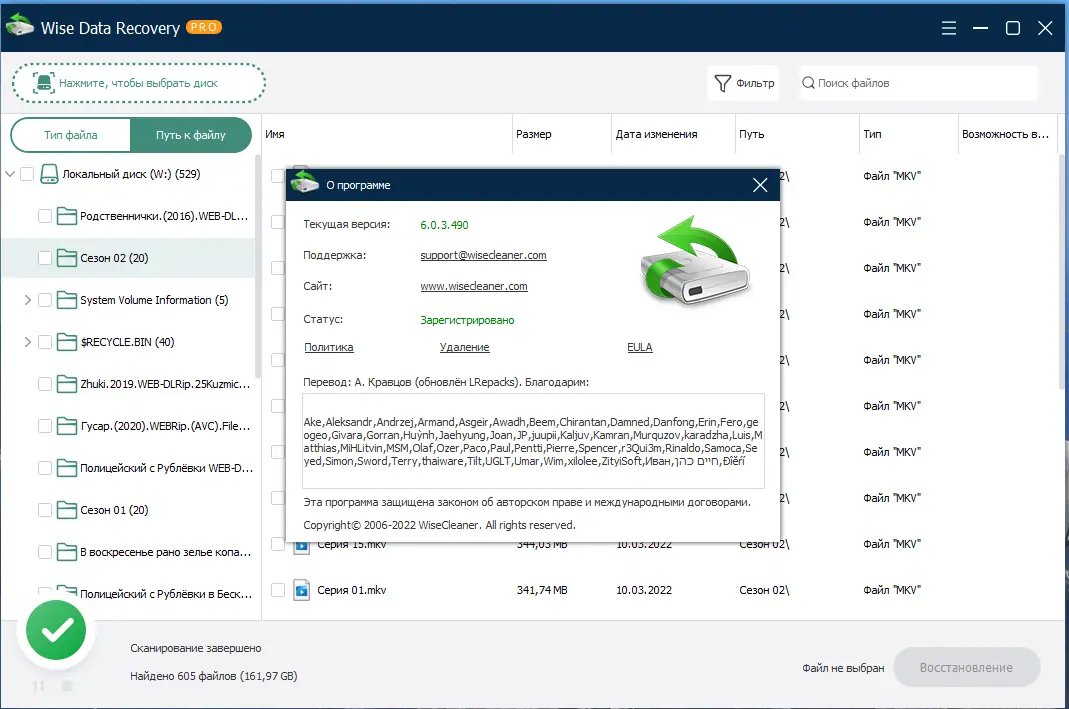Open the EULA link
Screen dimensions: 1069x709
pos(639,347)
